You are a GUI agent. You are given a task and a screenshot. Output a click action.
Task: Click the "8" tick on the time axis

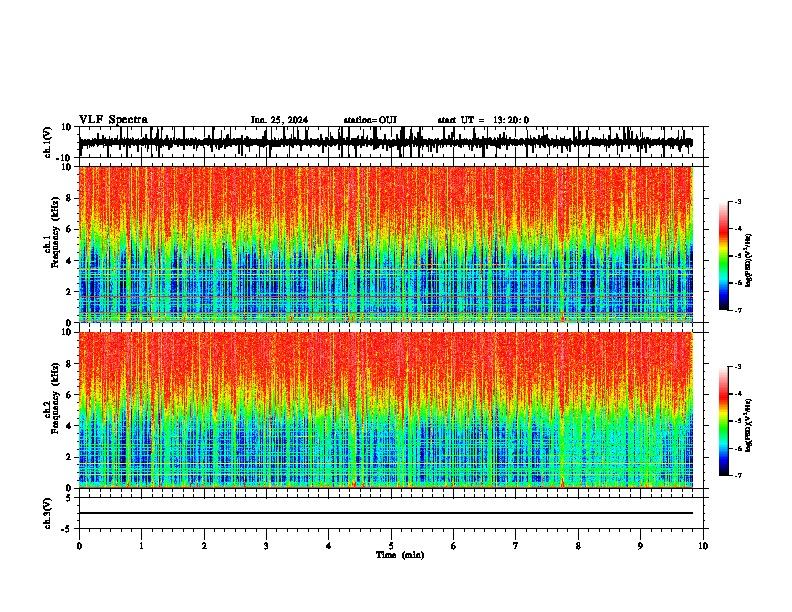(578, 546)
